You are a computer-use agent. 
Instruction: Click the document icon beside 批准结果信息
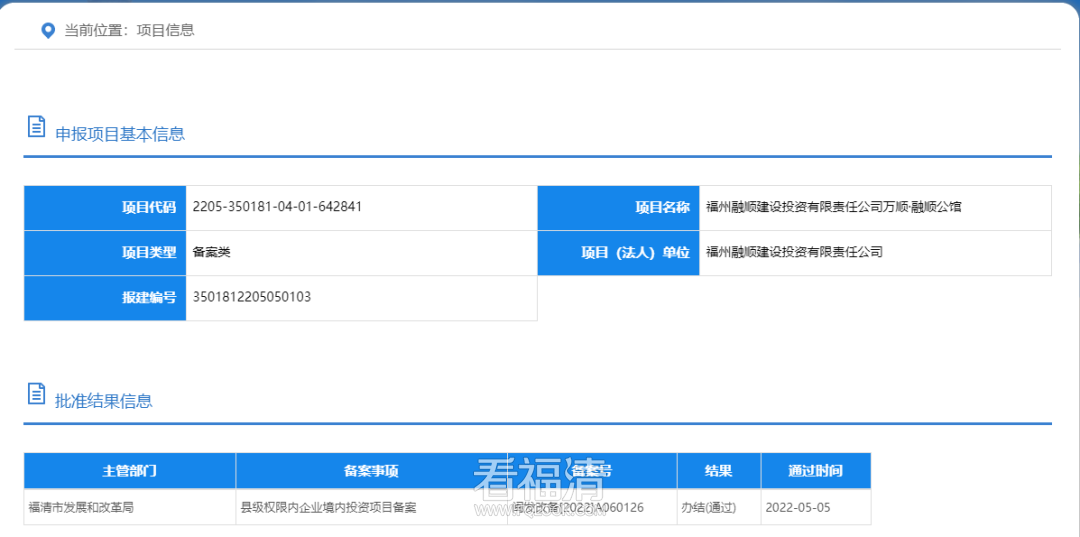click(36, 394)
